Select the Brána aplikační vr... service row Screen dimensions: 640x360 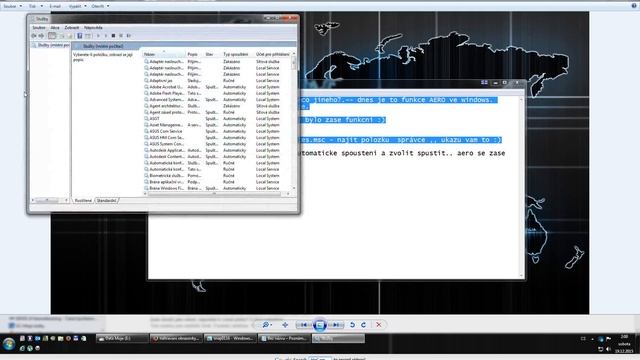(217, 182)
